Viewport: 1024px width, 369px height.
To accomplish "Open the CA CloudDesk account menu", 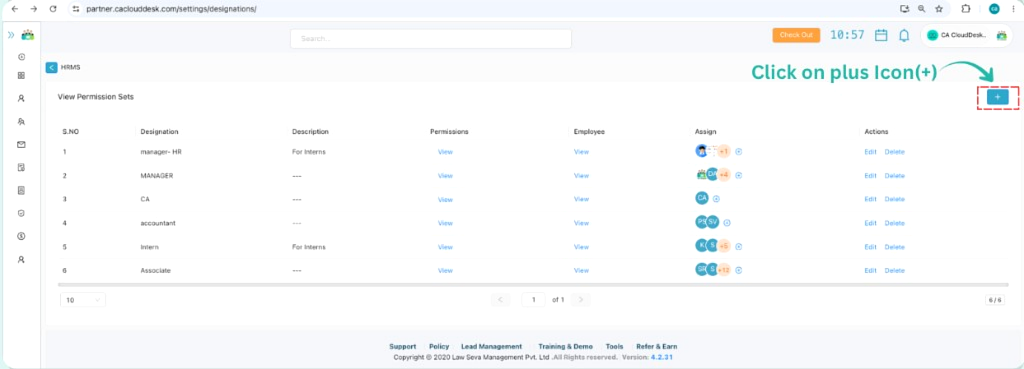I will coord(967,35).
